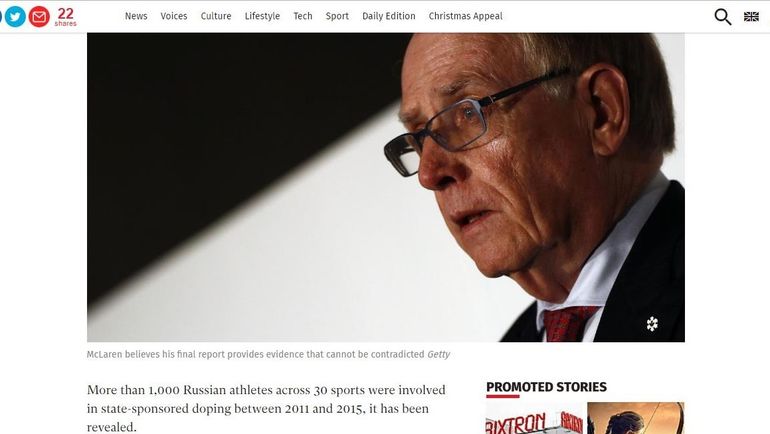Click the UK flag edition icon
Viewport: 770px width, 434px height.
(751, 17)
